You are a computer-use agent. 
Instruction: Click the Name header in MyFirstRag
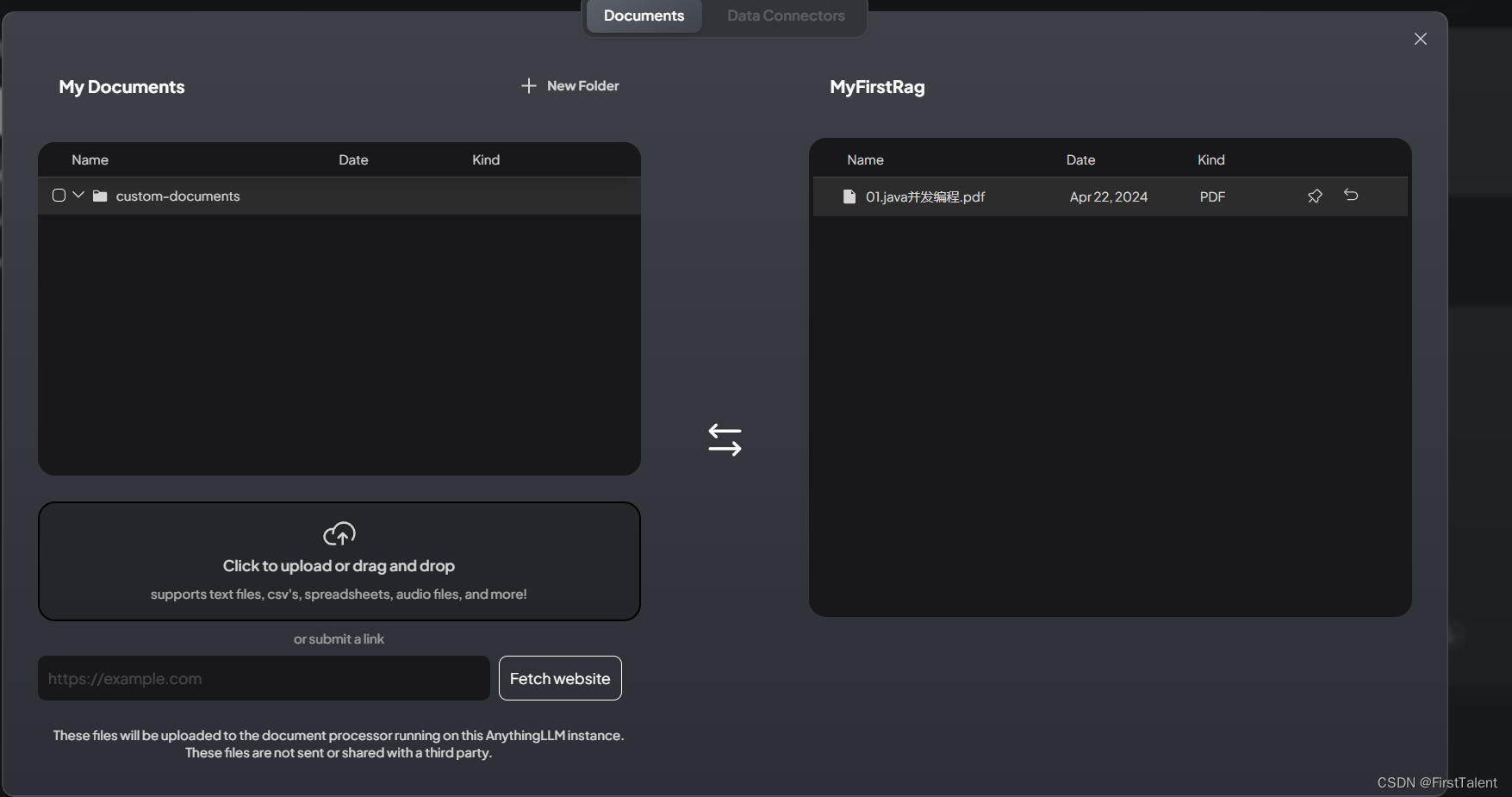click(865, 160)
